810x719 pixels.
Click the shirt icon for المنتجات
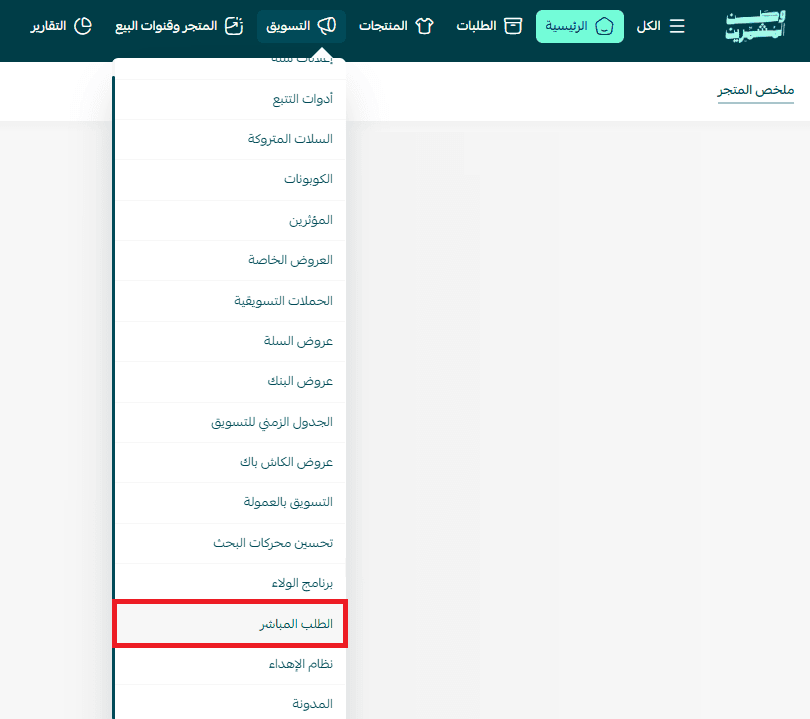pyautogui.click(x=424, y=26)
